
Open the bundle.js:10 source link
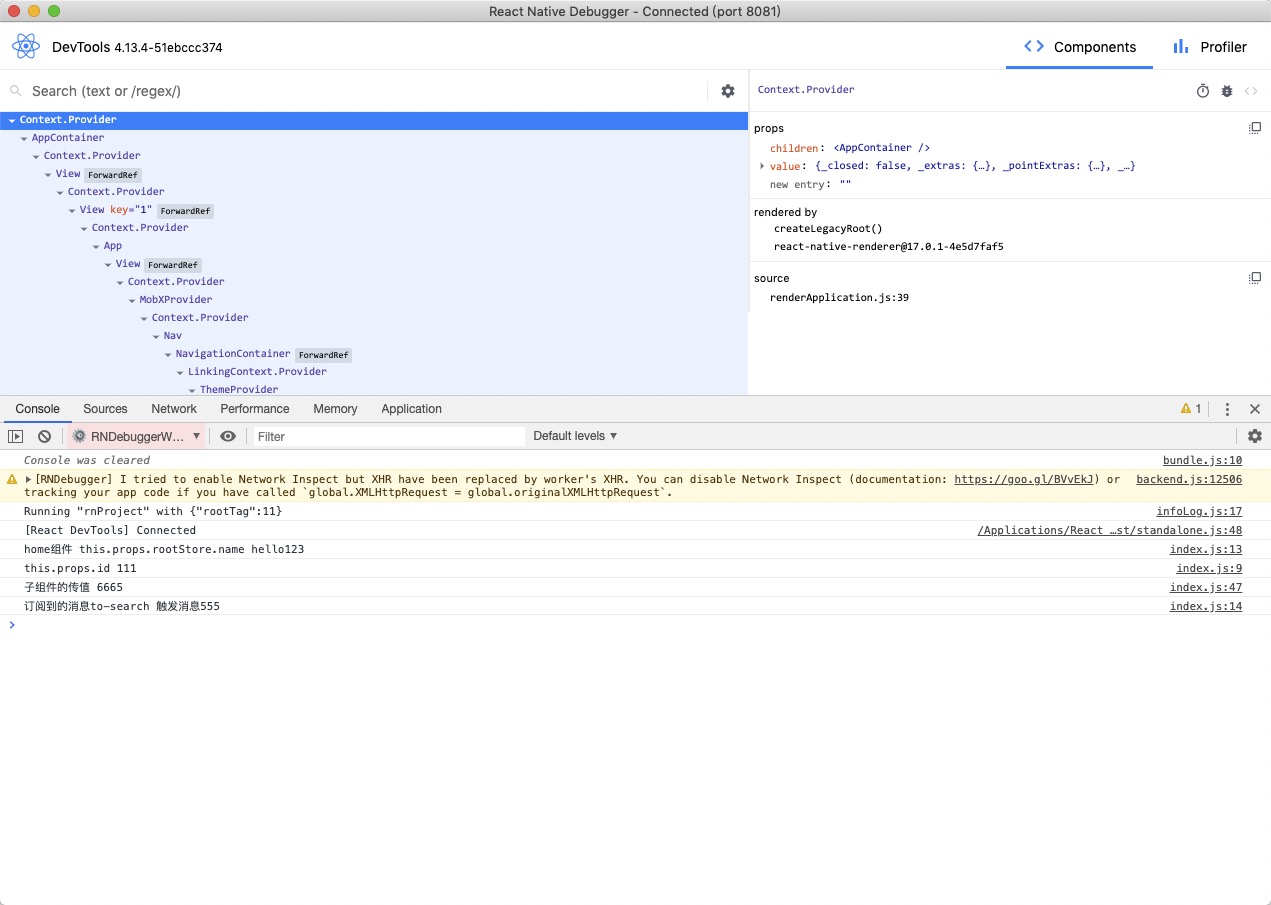point(1202,460)
